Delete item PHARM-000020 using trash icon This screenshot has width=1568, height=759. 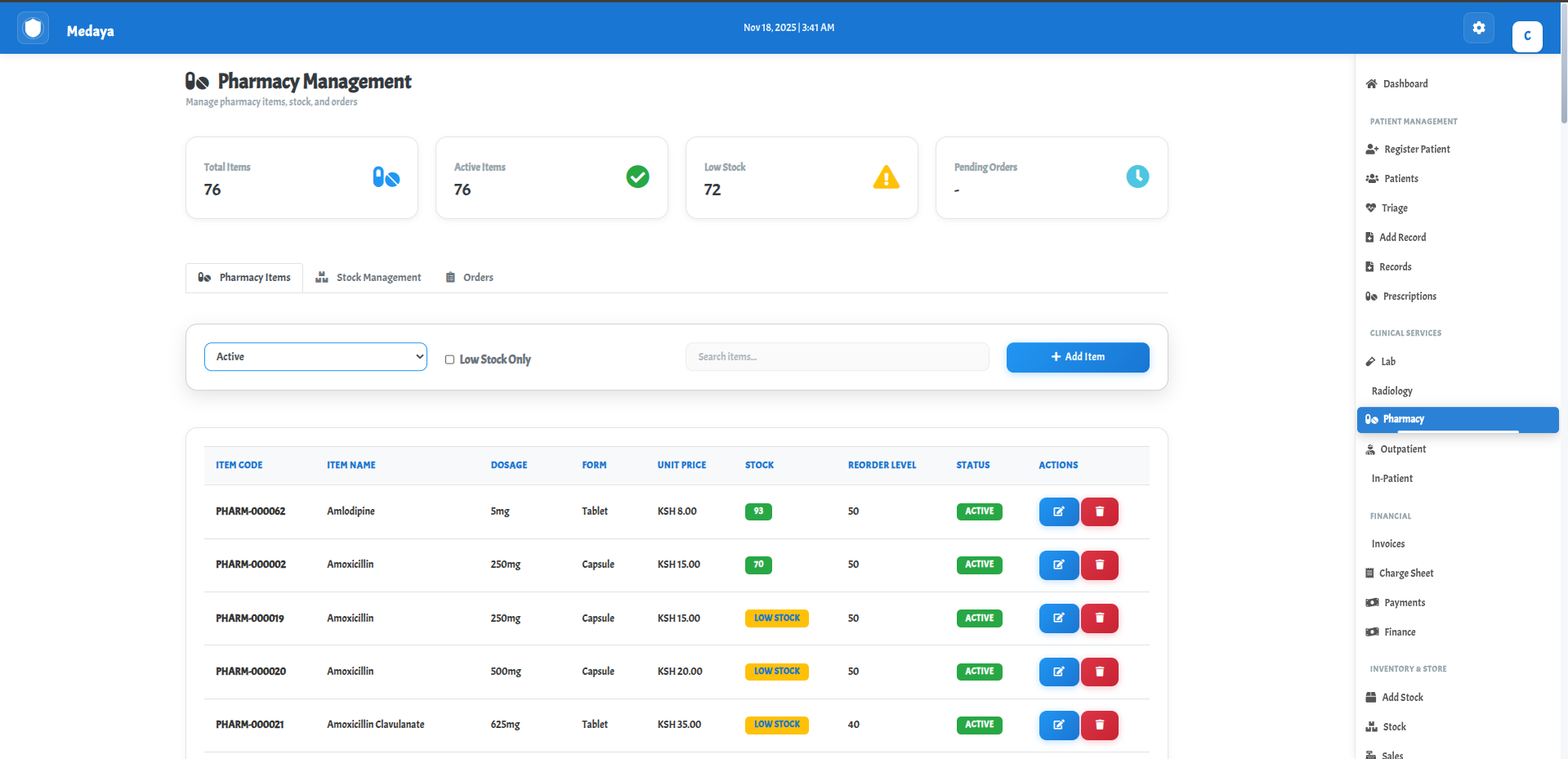coord(1099,672)
